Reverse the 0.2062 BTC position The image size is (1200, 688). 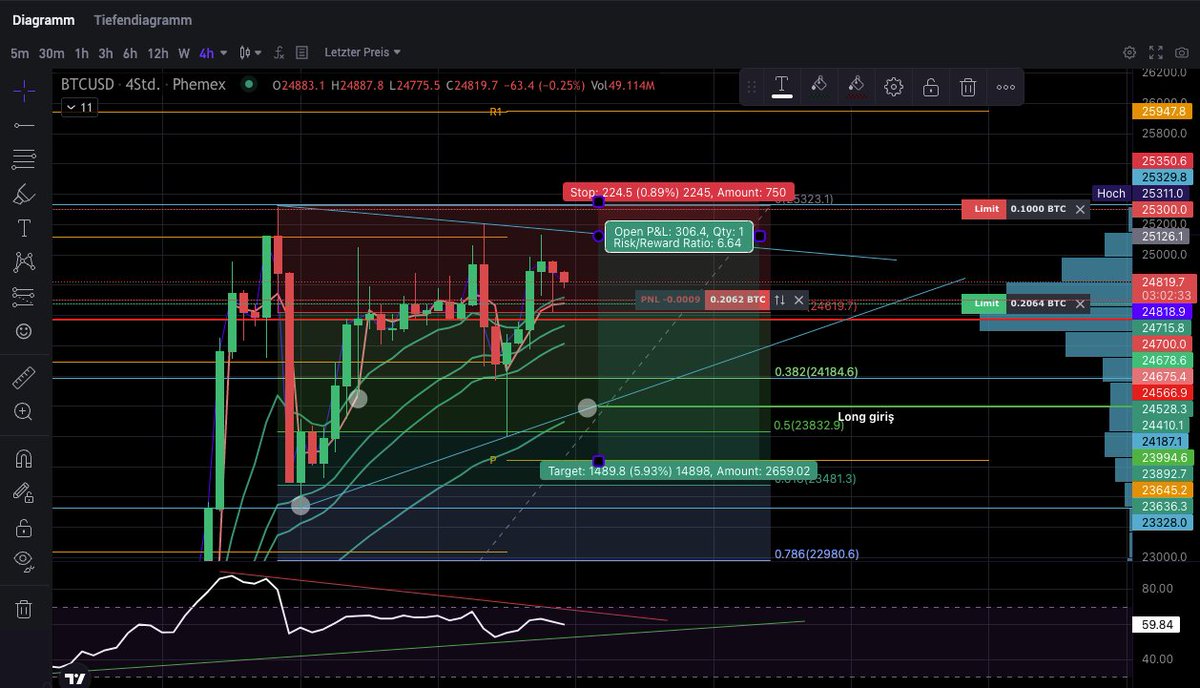tap(779, 299)
